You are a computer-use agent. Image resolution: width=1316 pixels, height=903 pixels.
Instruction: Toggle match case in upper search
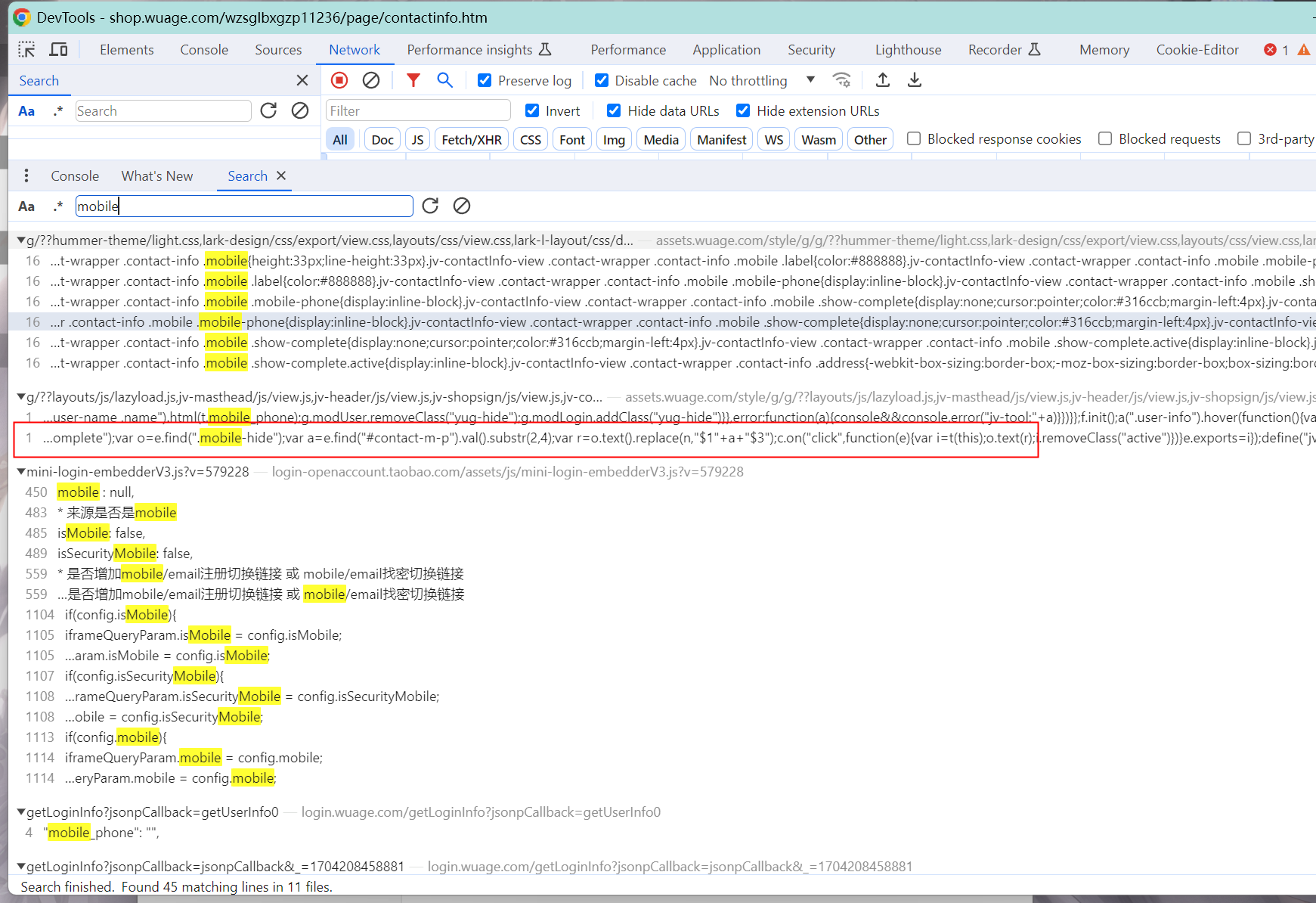click(26, 111)
